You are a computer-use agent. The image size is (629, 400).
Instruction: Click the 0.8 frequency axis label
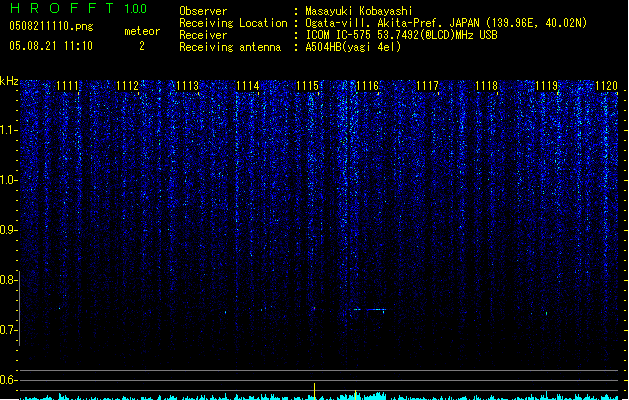[8, 280]
